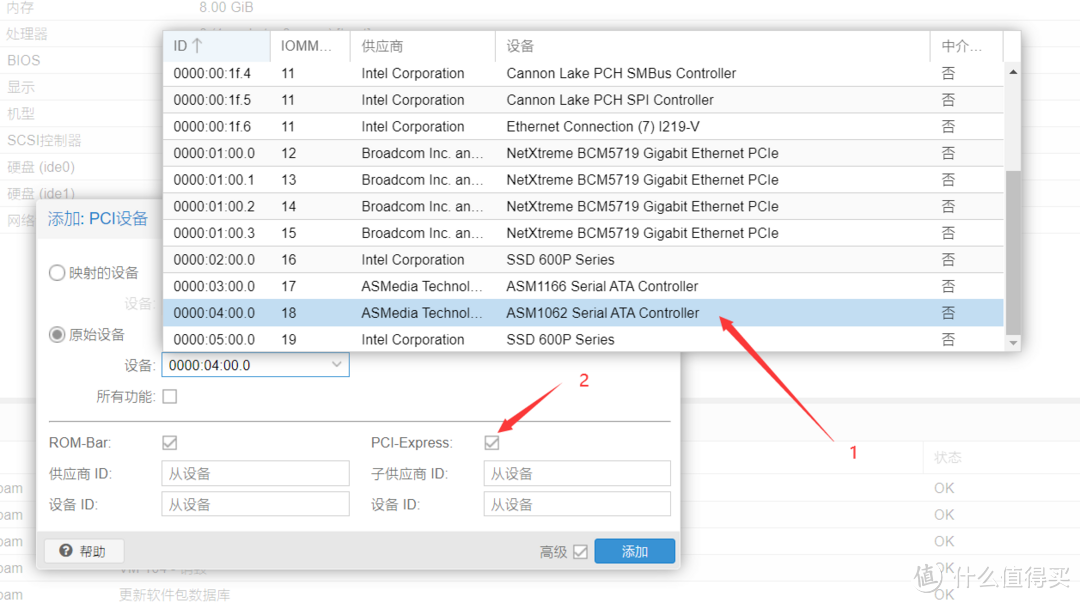Click scrollbar up arrow in device list

(1013, 72)
